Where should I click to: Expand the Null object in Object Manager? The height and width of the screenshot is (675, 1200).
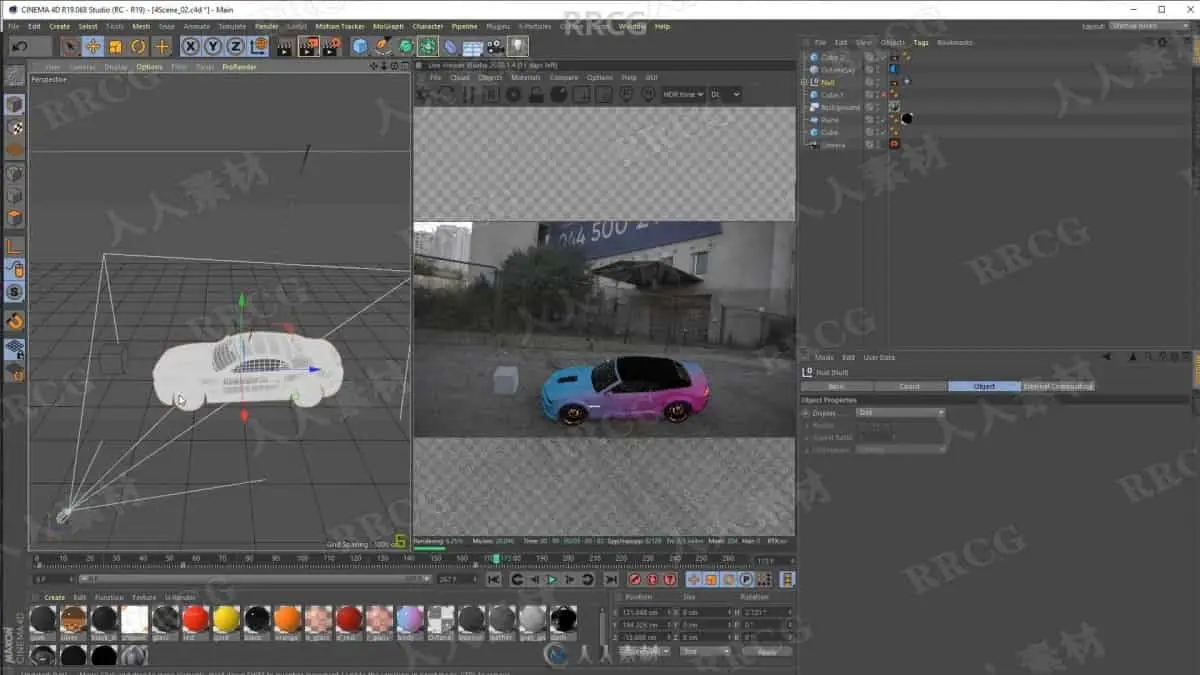[x=804, y=82]
